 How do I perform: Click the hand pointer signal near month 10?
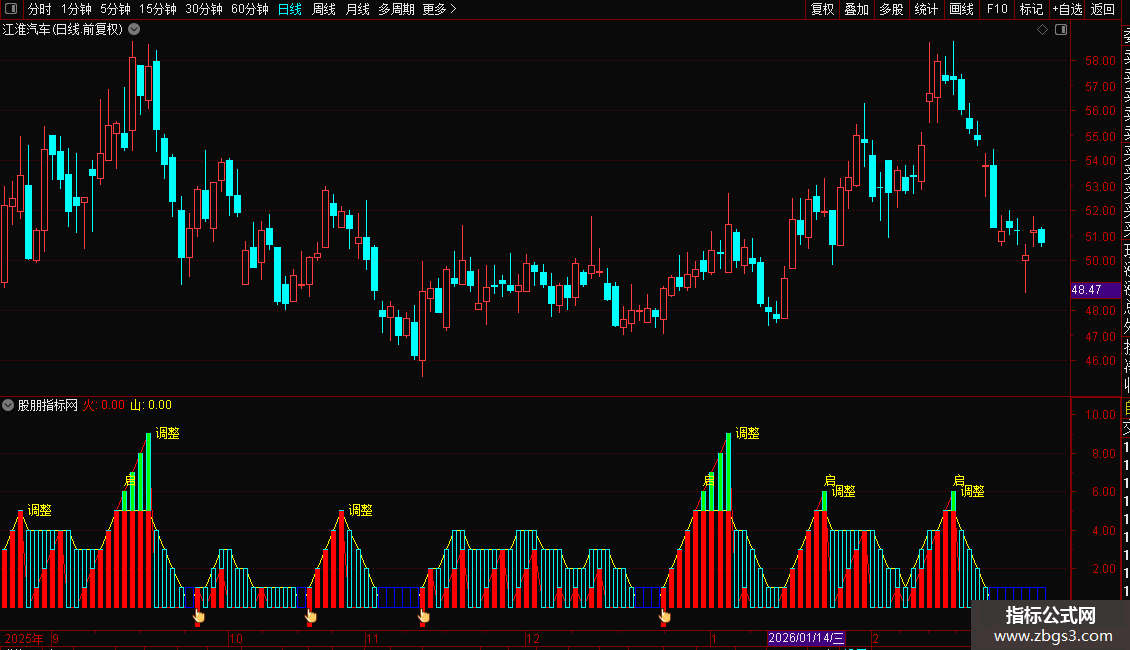199,616
